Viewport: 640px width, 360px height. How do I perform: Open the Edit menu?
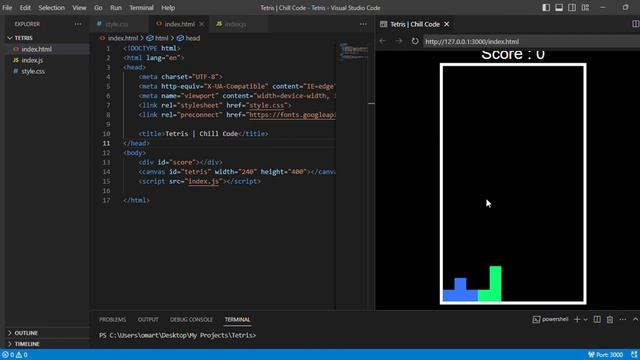coord(25,8)
